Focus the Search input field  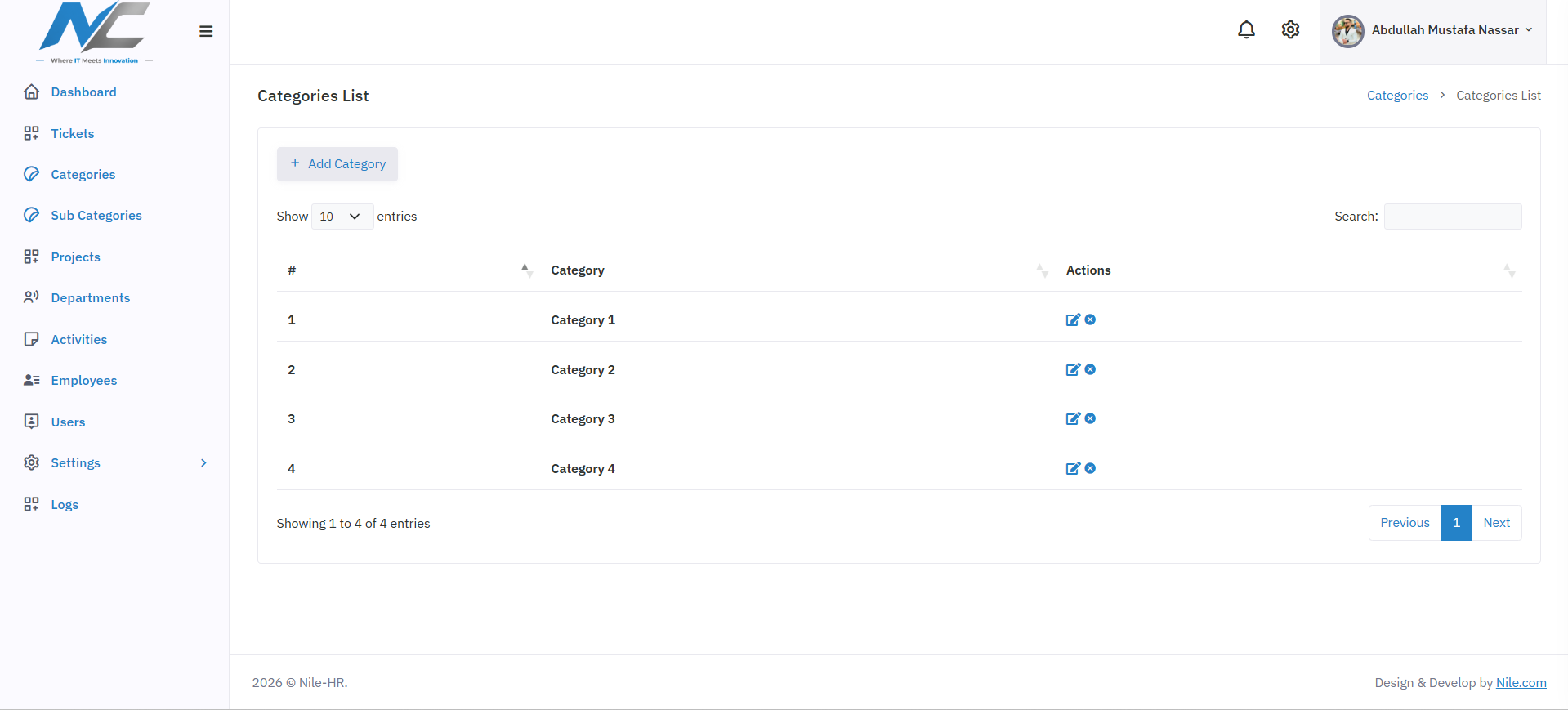coord(1453,217)
